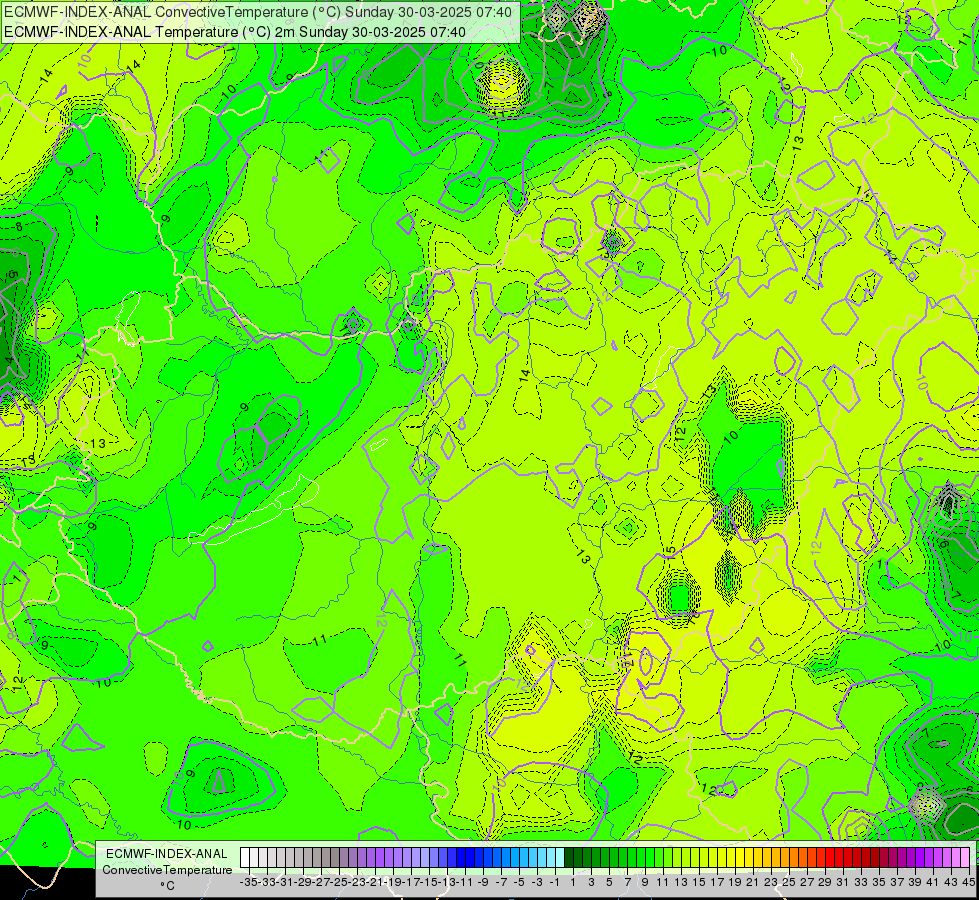Select the darkest green swatch above 1
Image resolution: width=979 pixels, height=900 pixels.
pos(569,857)
